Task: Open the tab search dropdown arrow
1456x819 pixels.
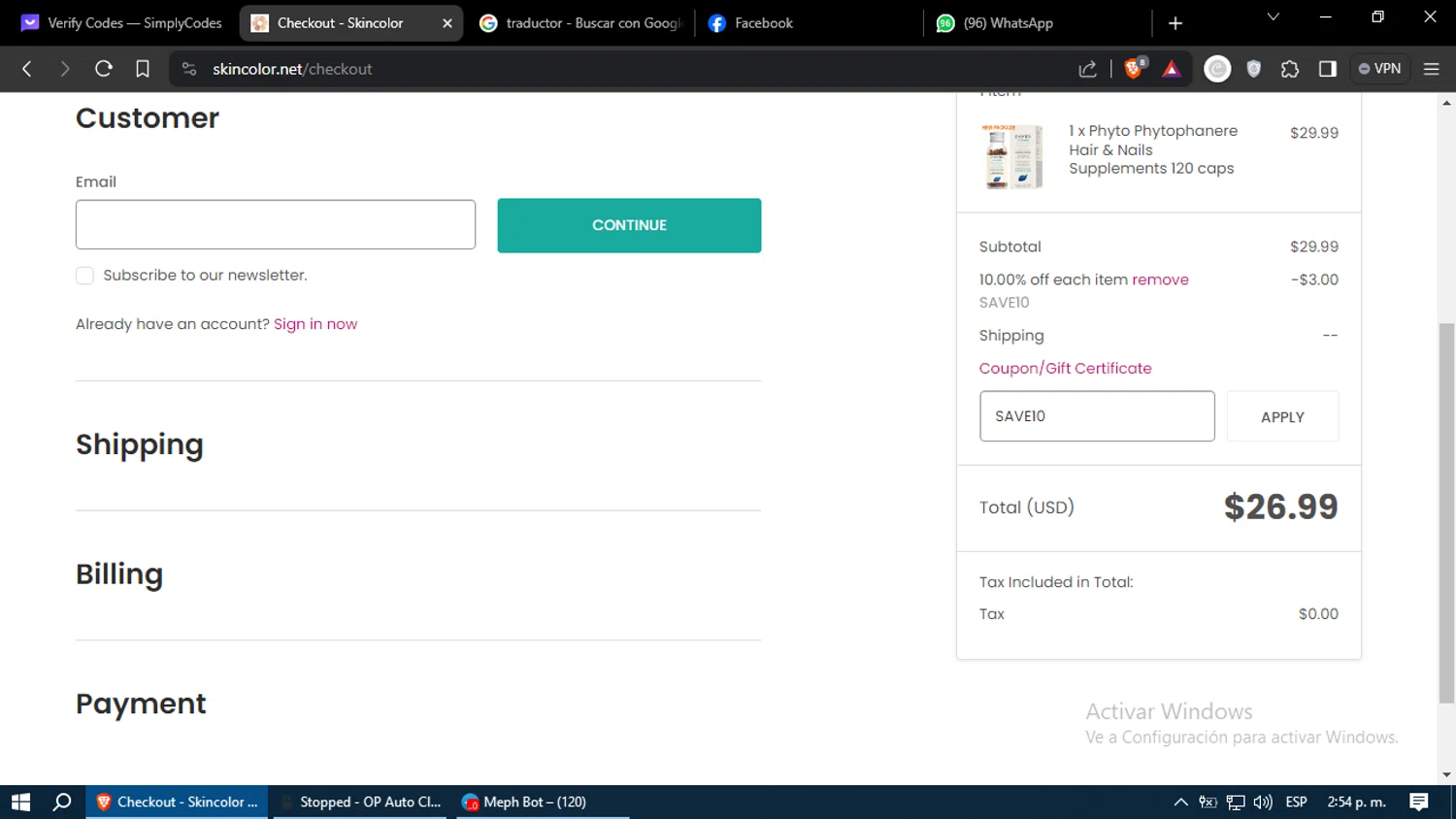Action: [1274, 16]
